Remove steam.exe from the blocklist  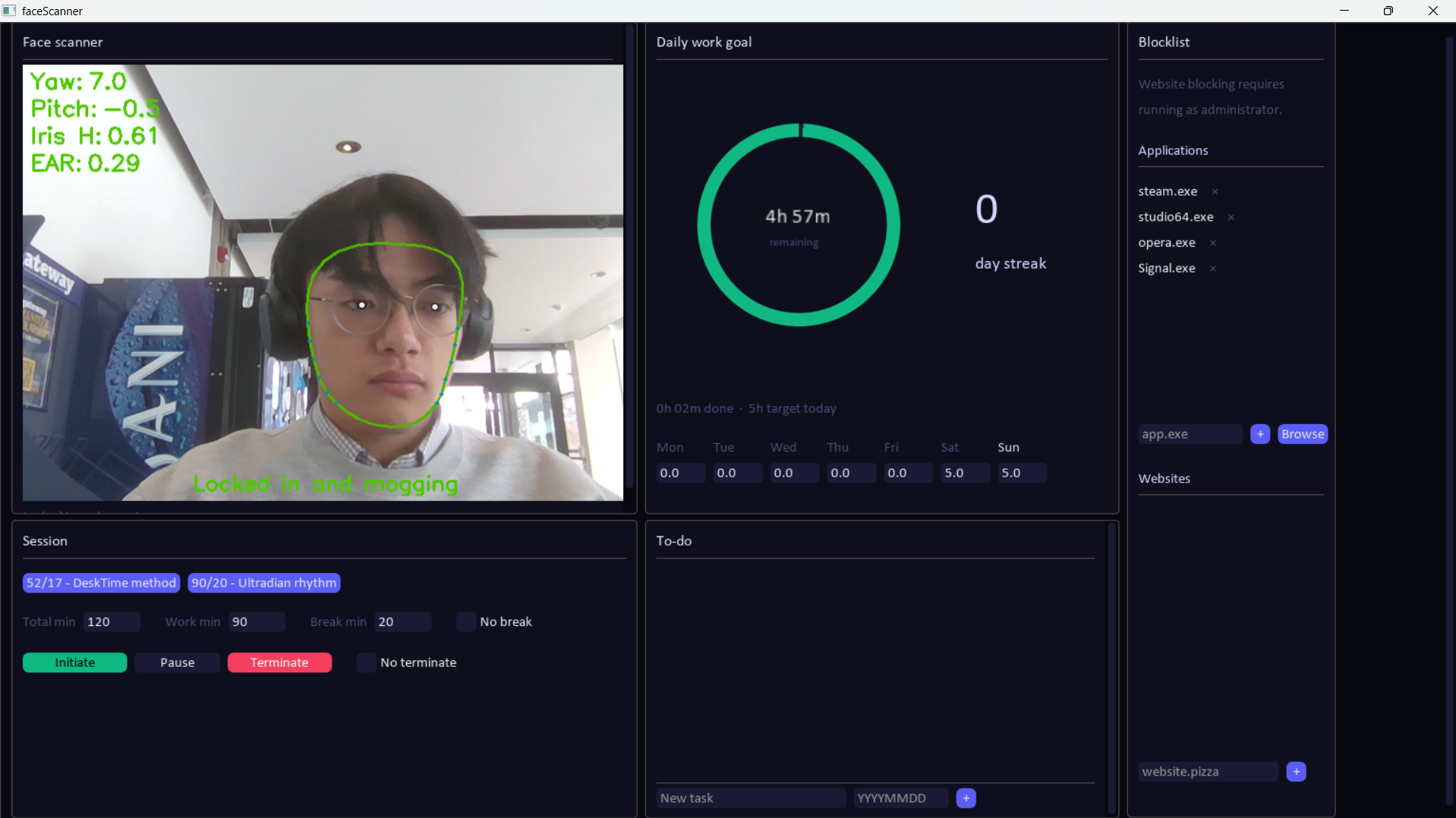click(1215, 192)
